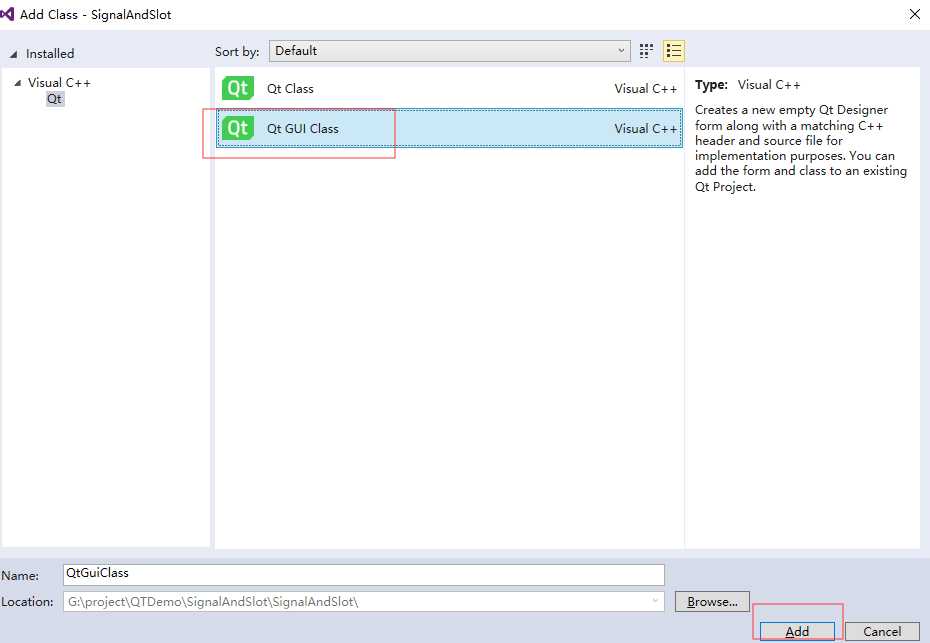Open the Location path dropdown arrow

[x=655, y=601]
